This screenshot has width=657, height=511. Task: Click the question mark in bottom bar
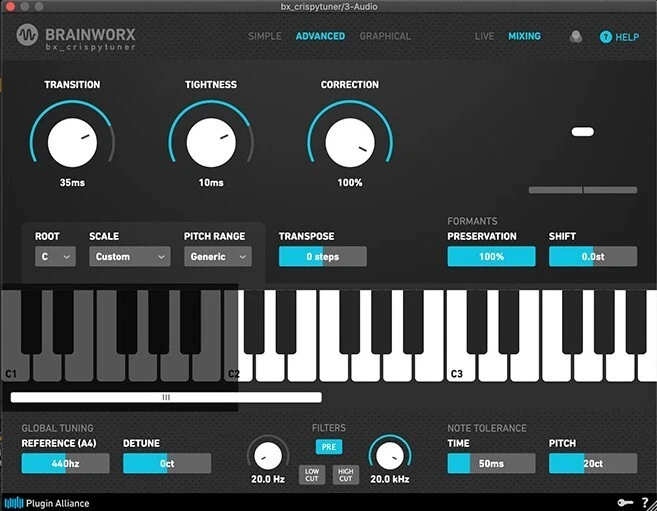click(645, 502)
